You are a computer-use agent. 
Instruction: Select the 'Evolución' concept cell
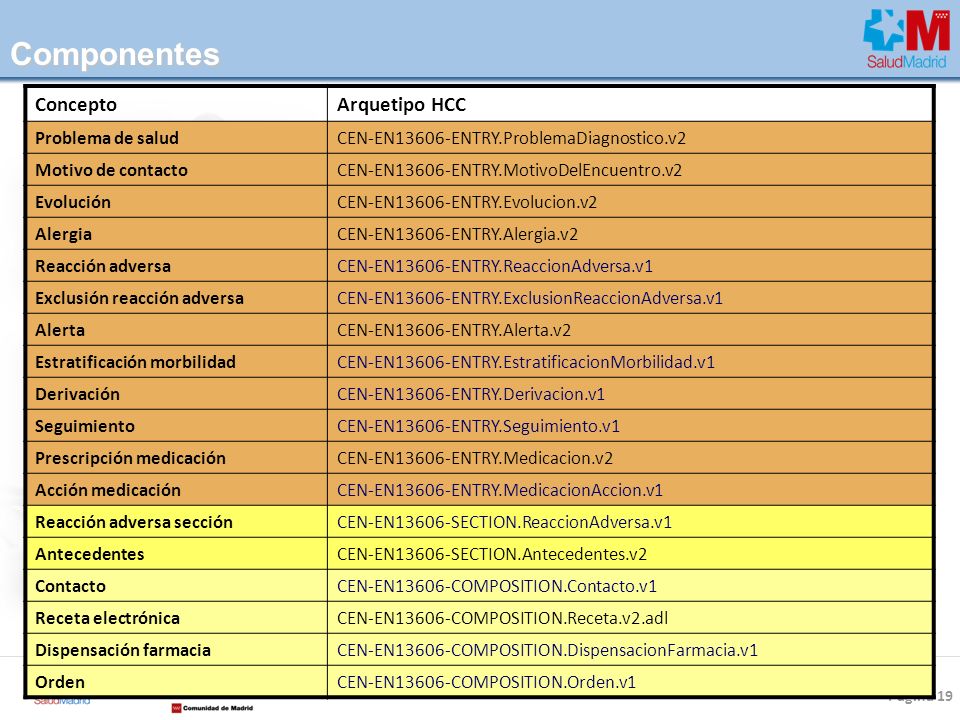177,201
